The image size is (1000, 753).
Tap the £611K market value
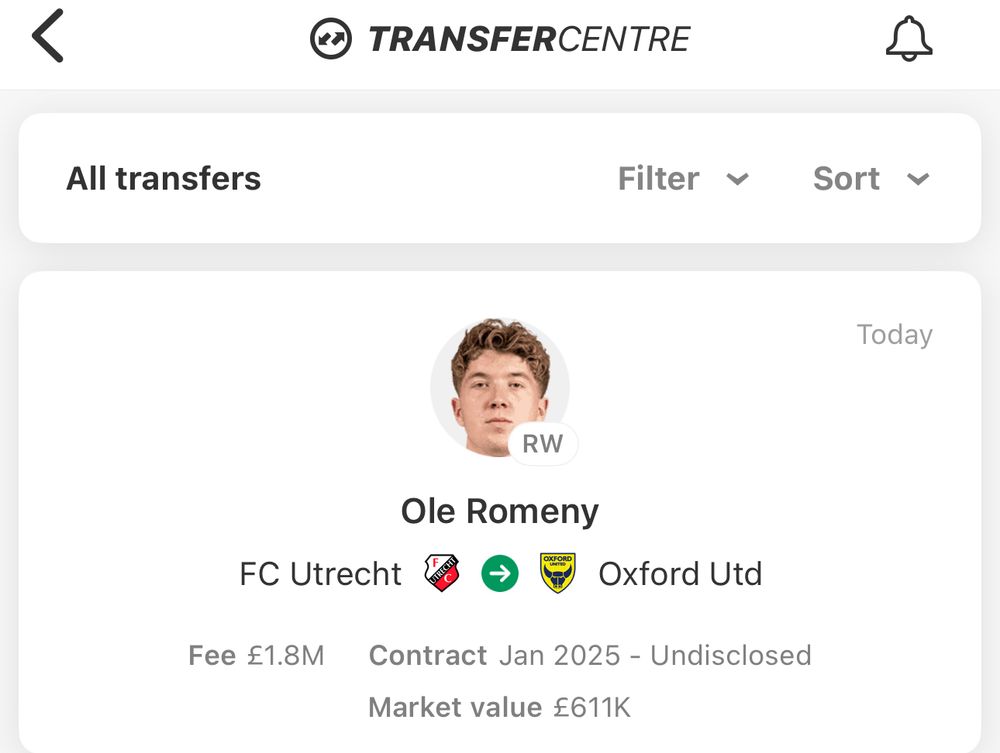click(x=593, y=708)
